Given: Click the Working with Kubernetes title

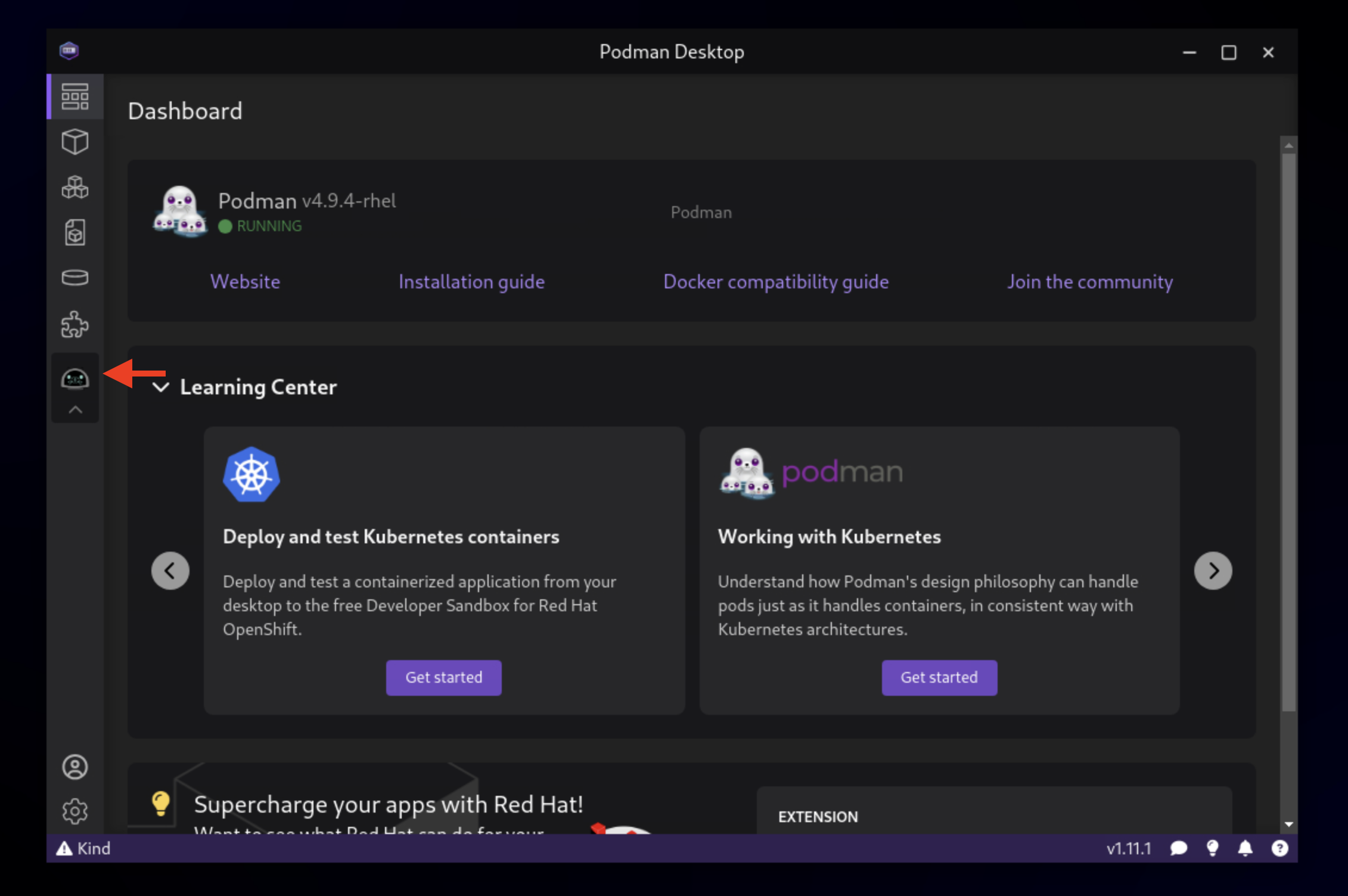Looking at the screenshot, I should pos(830,537).
